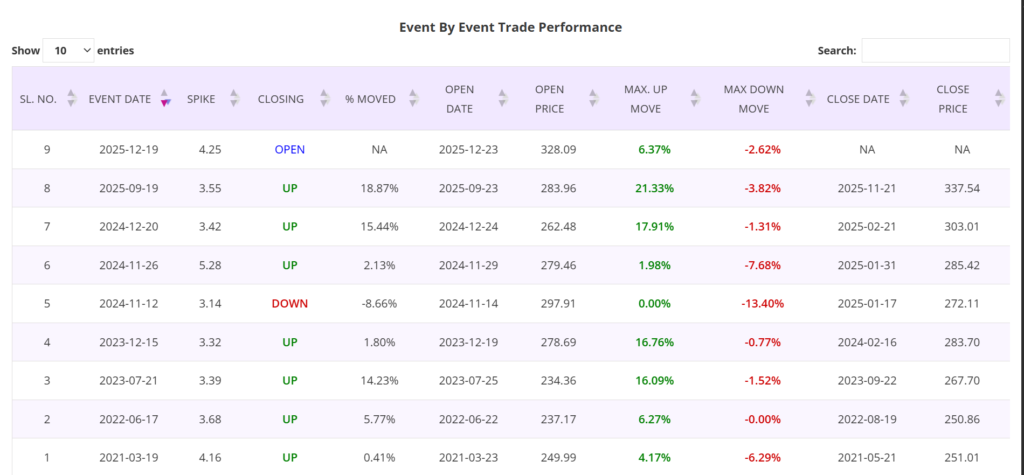This screenshot has height=475, width=1024.
Task: Open the Show entries count dropdown
Action: (x=68, y=50)
